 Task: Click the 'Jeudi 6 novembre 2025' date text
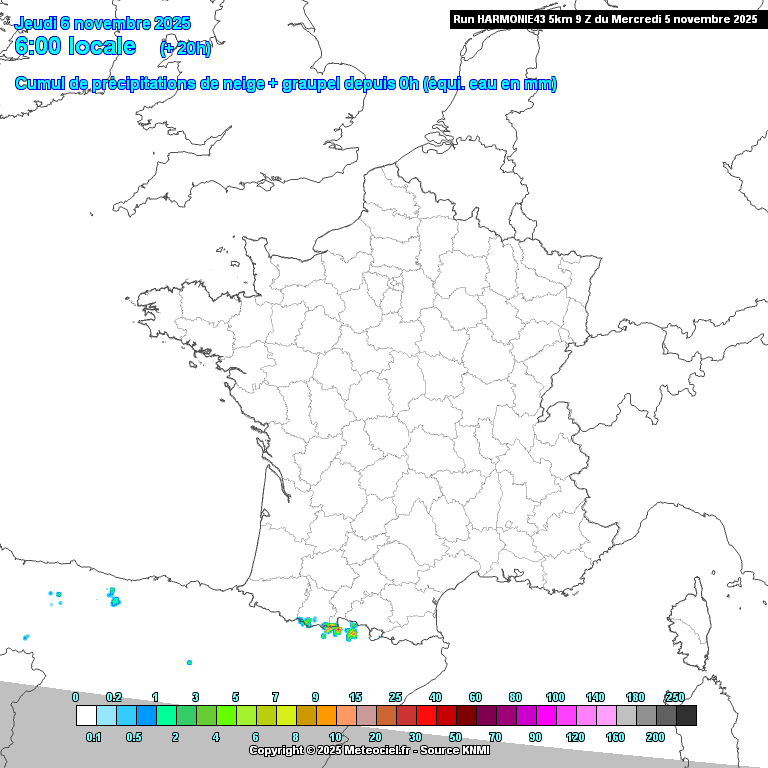pyautogui.click(x=102, y=24)
